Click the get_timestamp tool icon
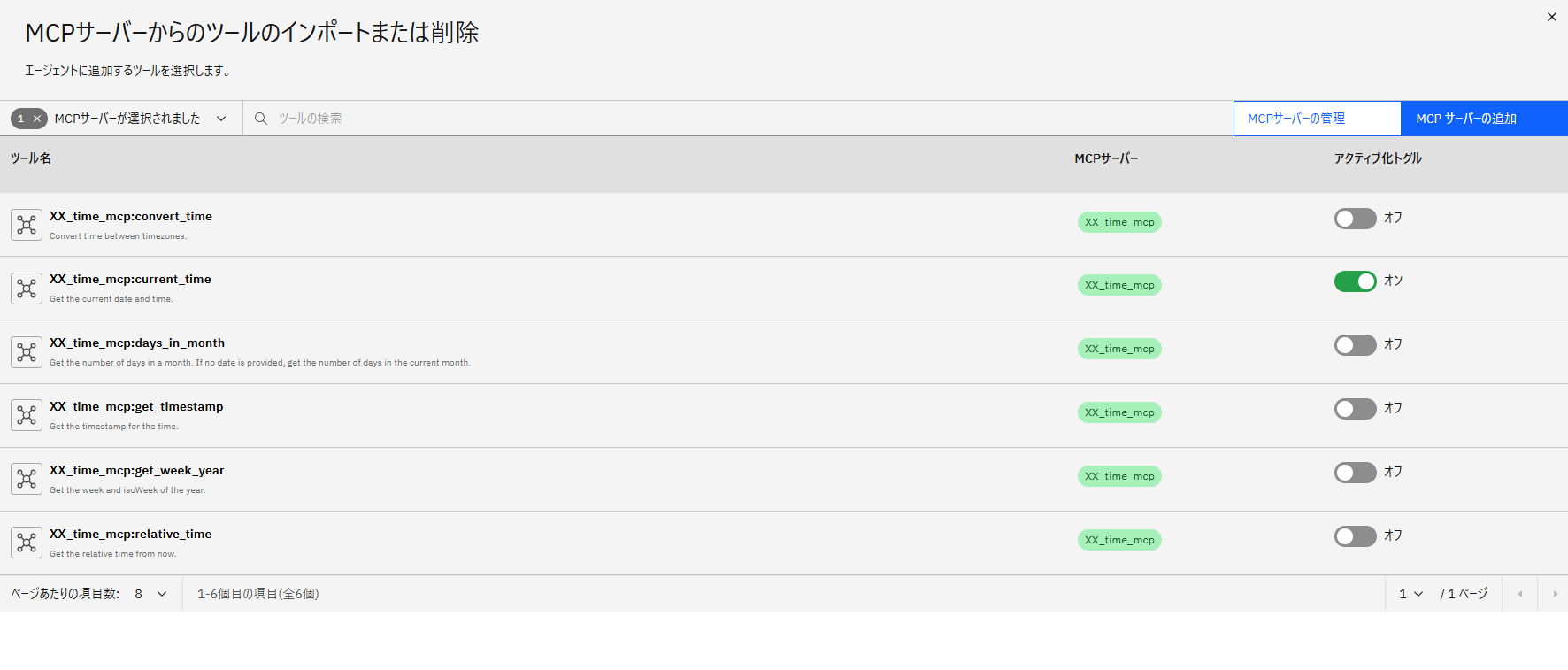The width and height of the screenshot is (1568, 670). pos(27,415)
